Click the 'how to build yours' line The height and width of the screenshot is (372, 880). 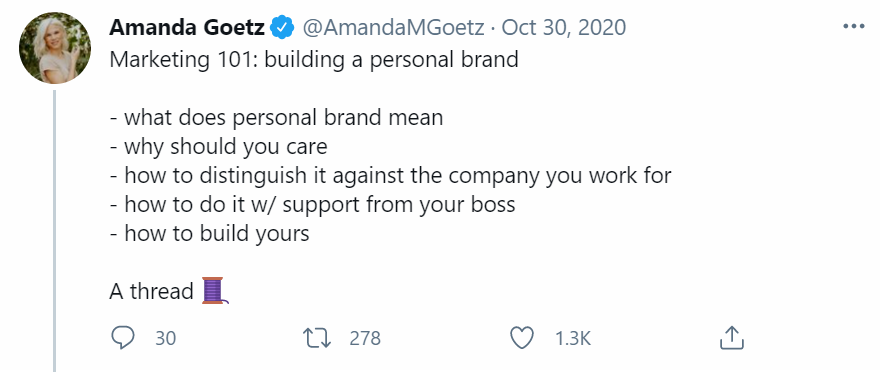[209, 233]
